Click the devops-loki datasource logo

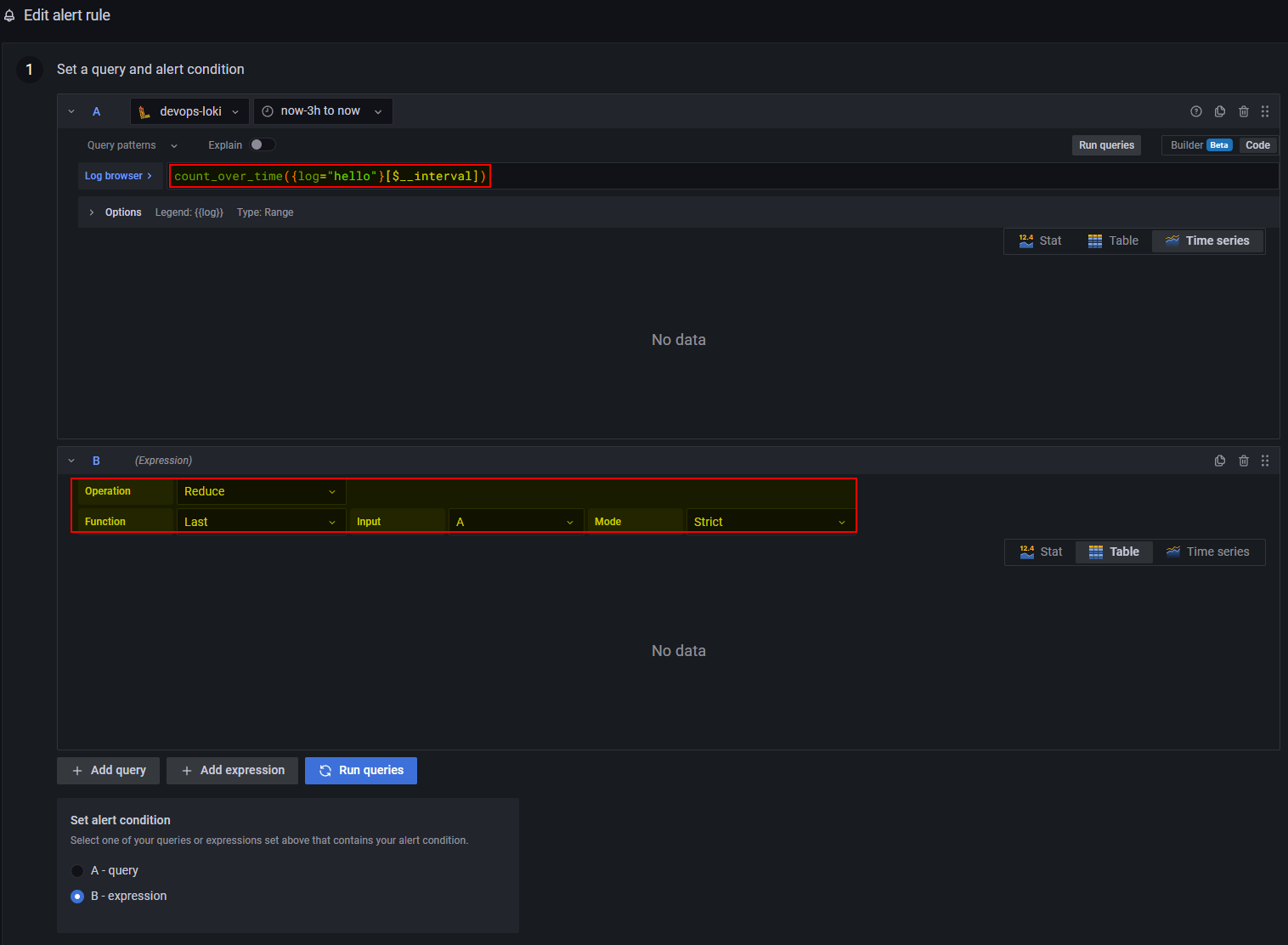(144, 111)
